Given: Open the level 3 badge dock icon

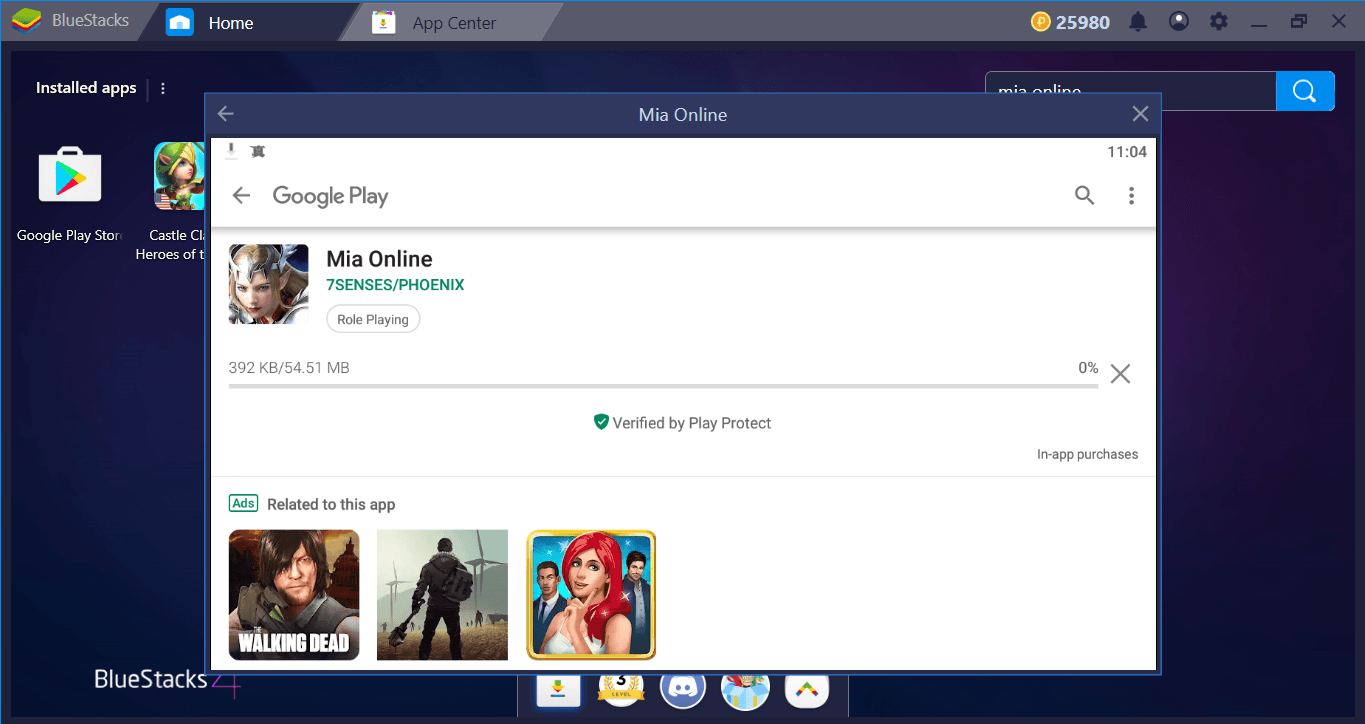Looking at the screenshot, I should click(x=620, y=688).
